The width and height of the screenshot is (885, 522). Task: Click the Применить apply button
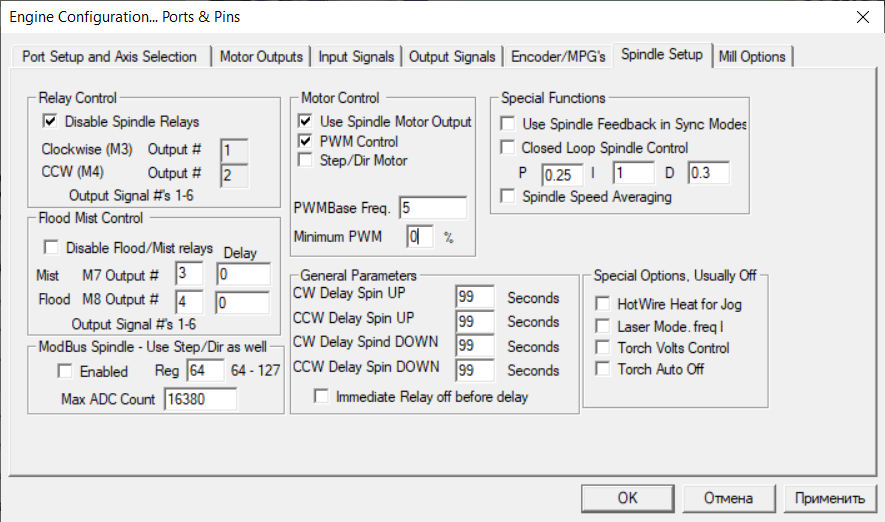829,497
